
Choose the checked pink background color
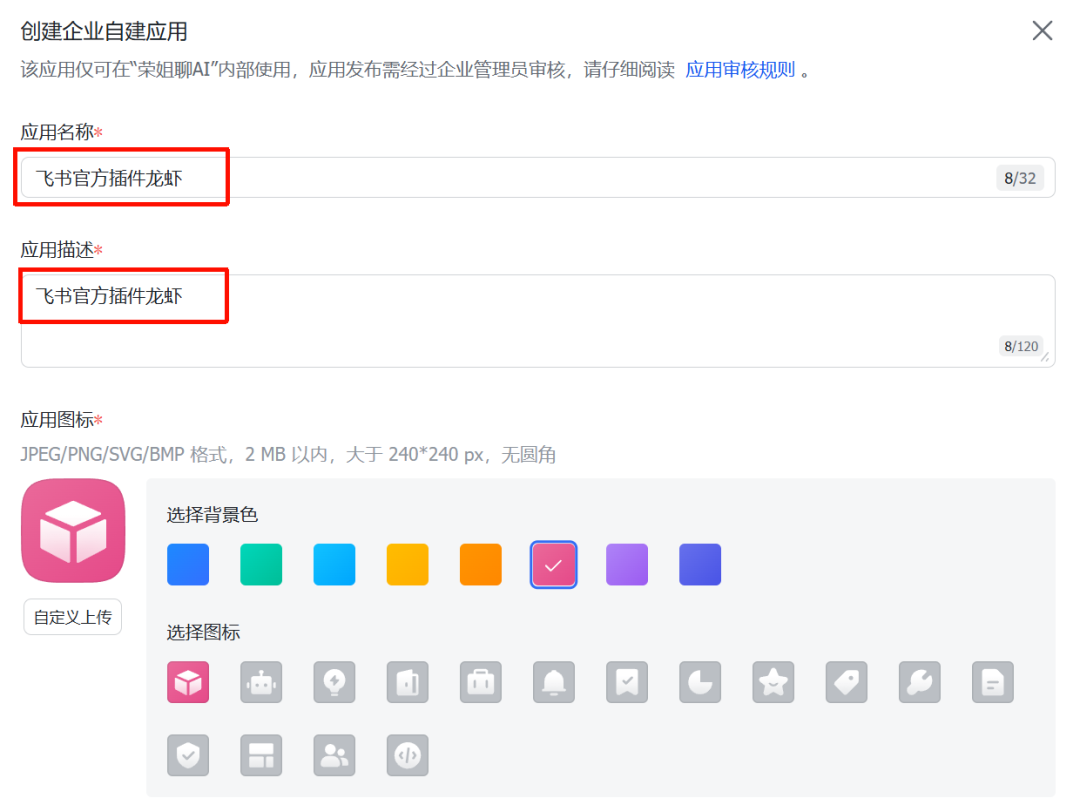554,565
